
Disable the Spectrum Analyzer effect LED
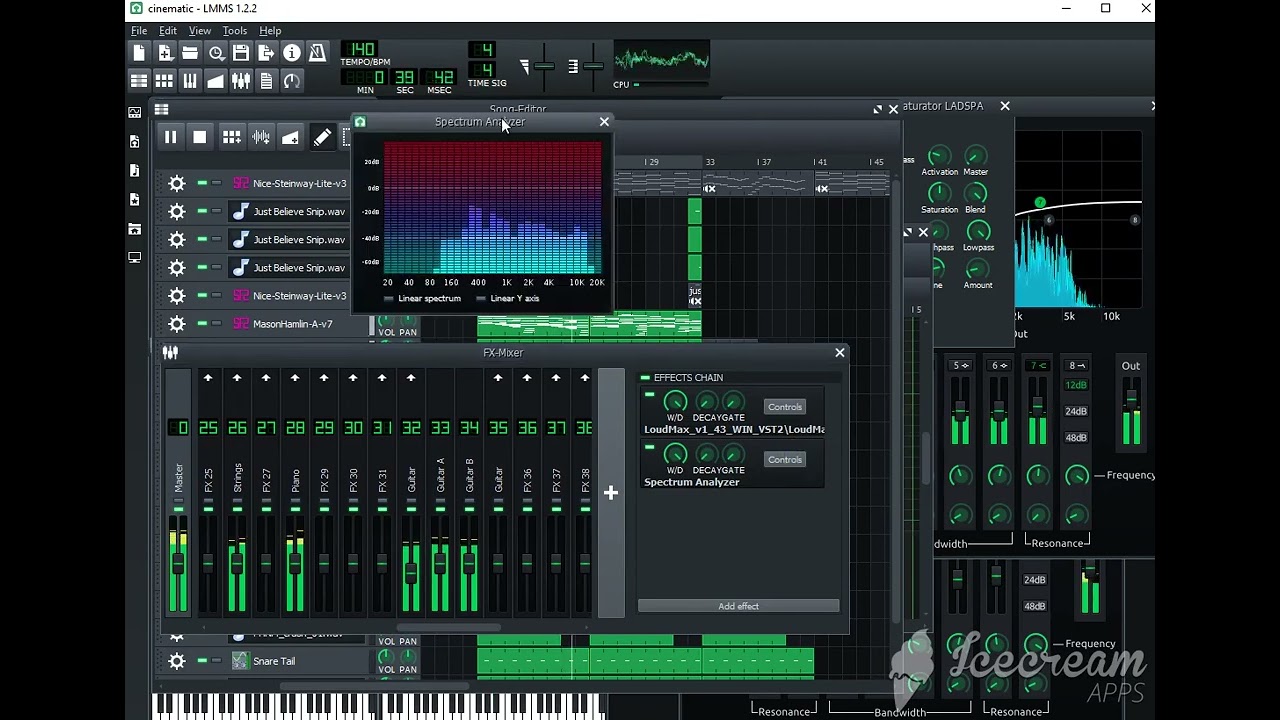point(650,449)
